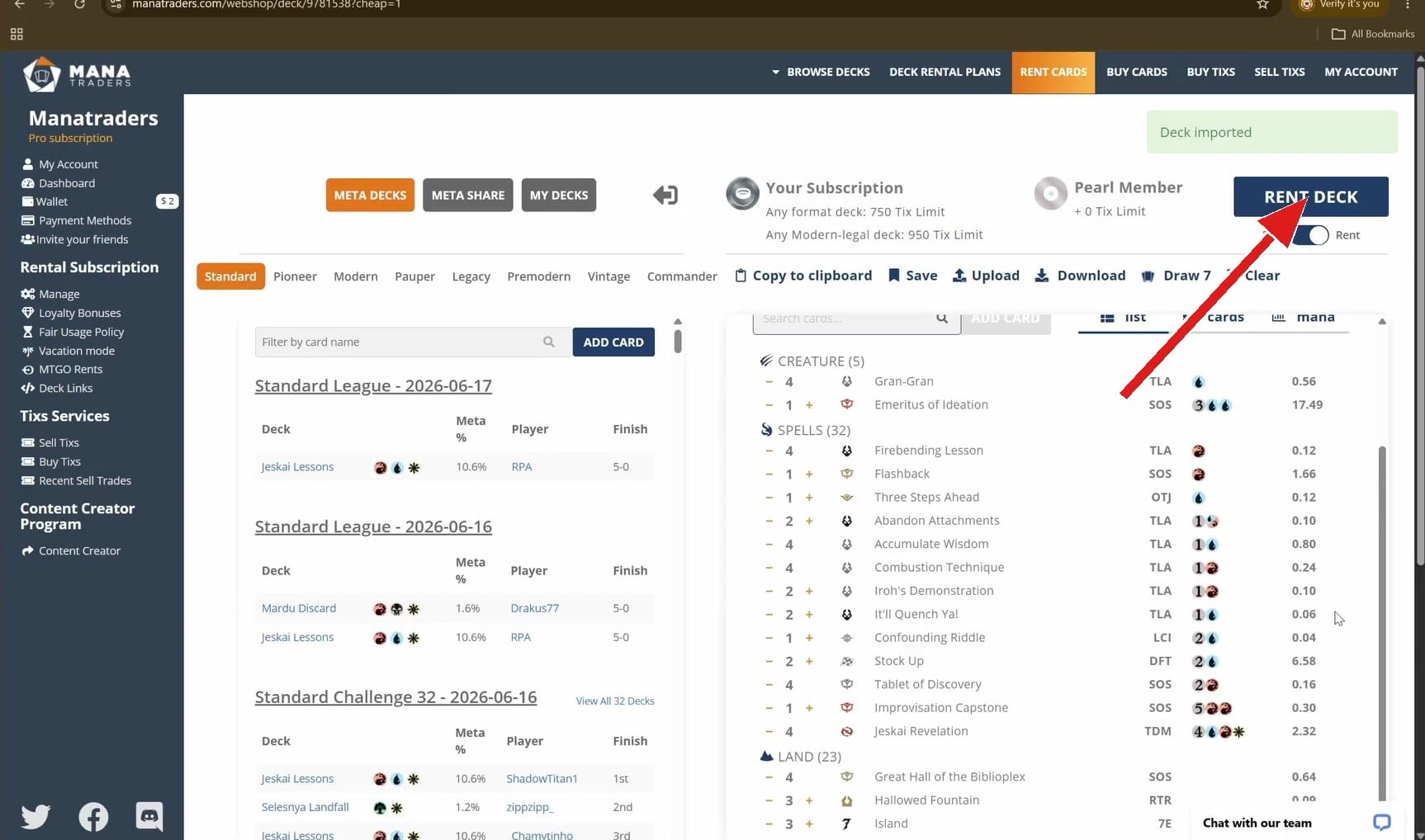Download the deck list
This screenshot has height=840, width=1425.
click(x=1081, y=276)
